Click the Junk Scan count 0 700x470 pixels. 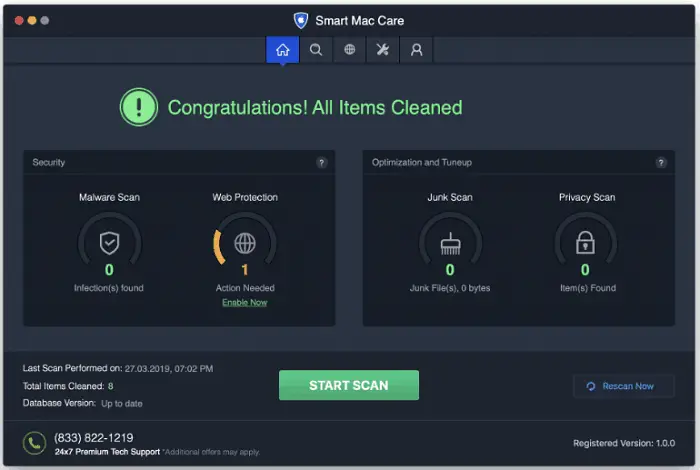[450, 270]
